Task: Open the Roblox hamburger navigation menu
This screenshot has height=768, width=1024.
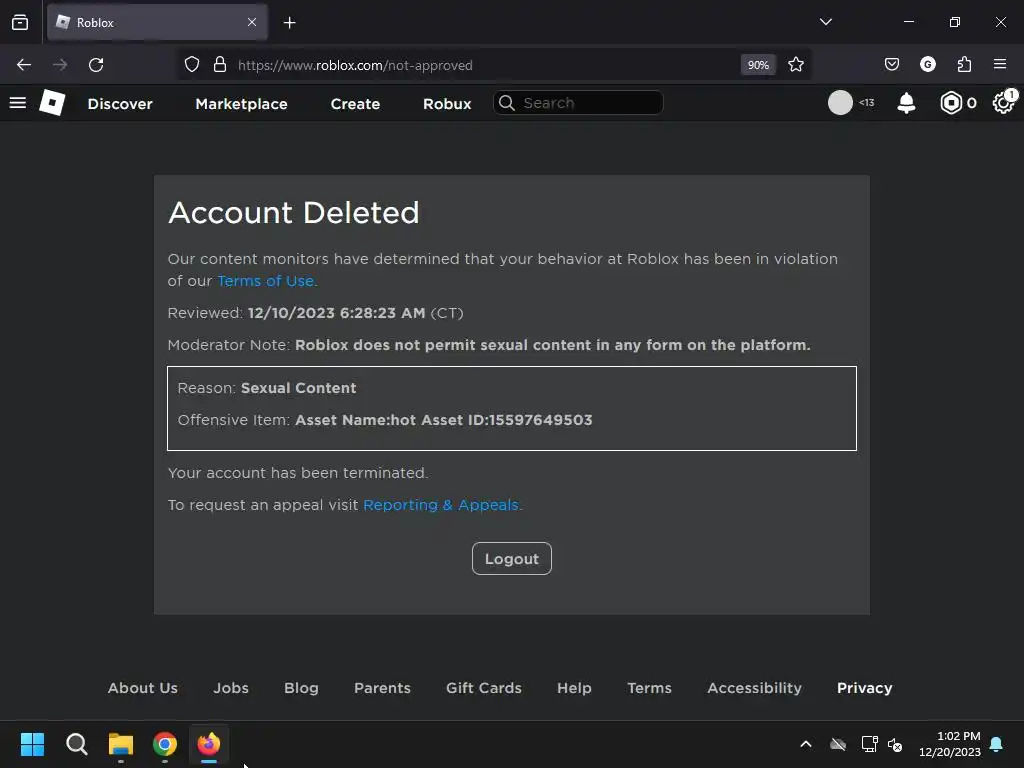Action: pos(18,103)
